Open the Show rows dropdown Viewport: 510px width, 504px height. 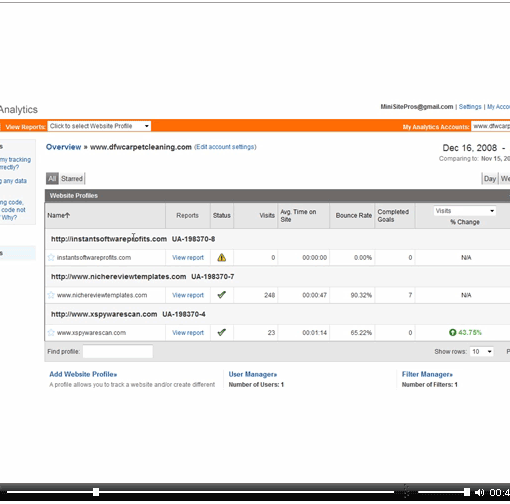click(x=481, y=352)
